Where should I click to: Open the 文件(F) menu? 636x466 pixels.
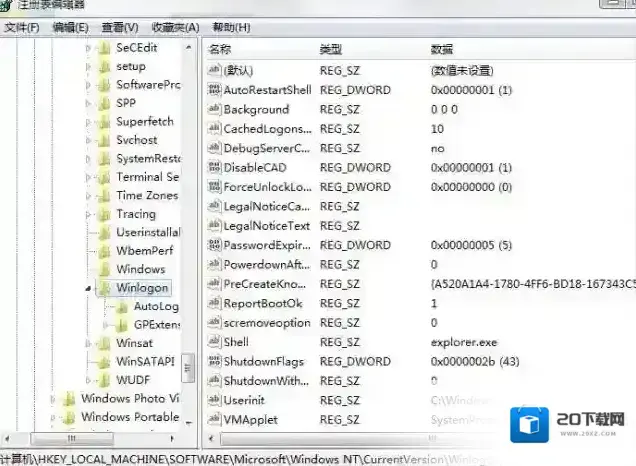point(22,28)
